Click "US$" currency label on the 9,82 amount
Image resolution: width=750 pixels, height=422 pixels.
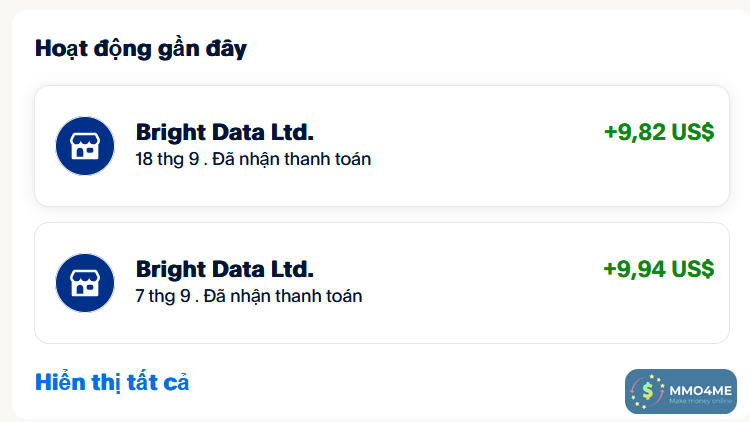click(692, 133)
